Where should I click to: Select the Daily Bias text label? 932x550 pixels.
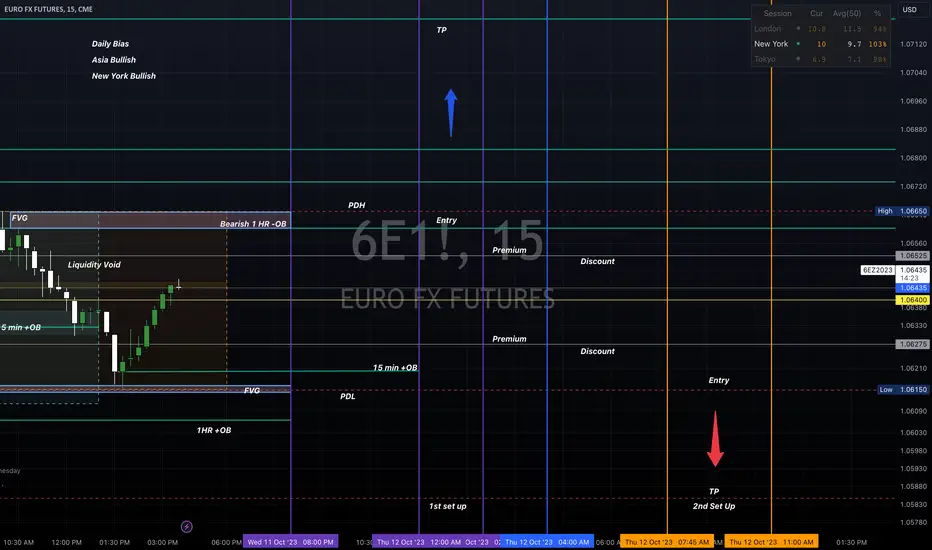pyautogui.click(x=110, y=44)
